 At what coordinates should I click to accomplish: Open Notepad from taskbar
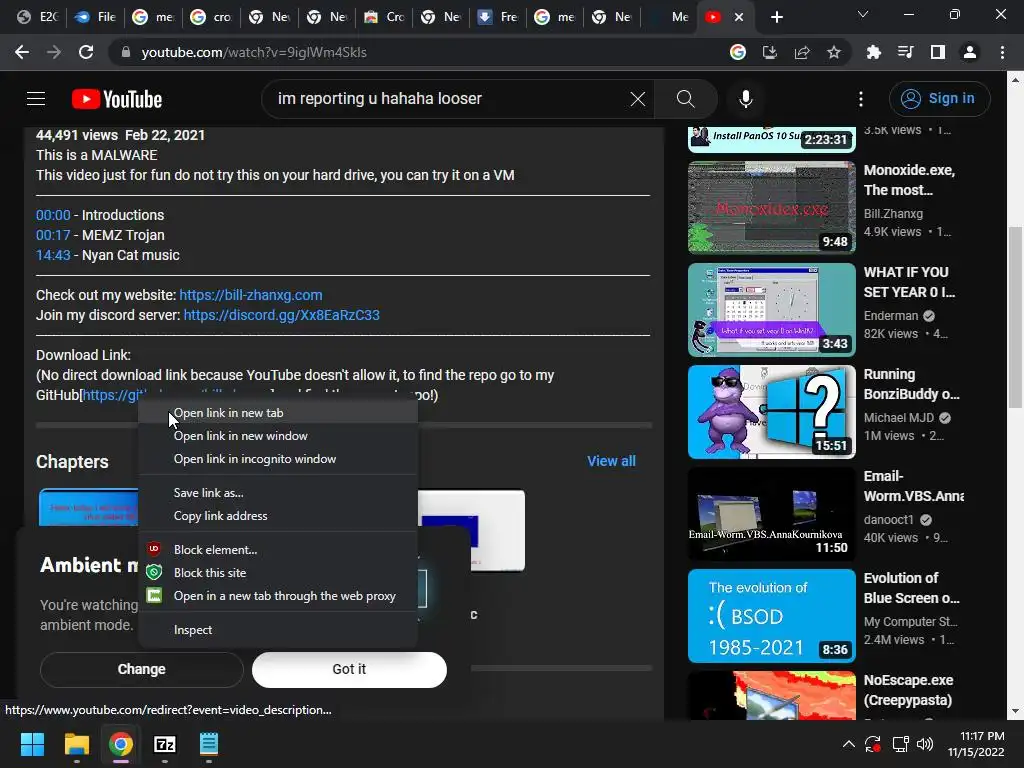(208, 744)
